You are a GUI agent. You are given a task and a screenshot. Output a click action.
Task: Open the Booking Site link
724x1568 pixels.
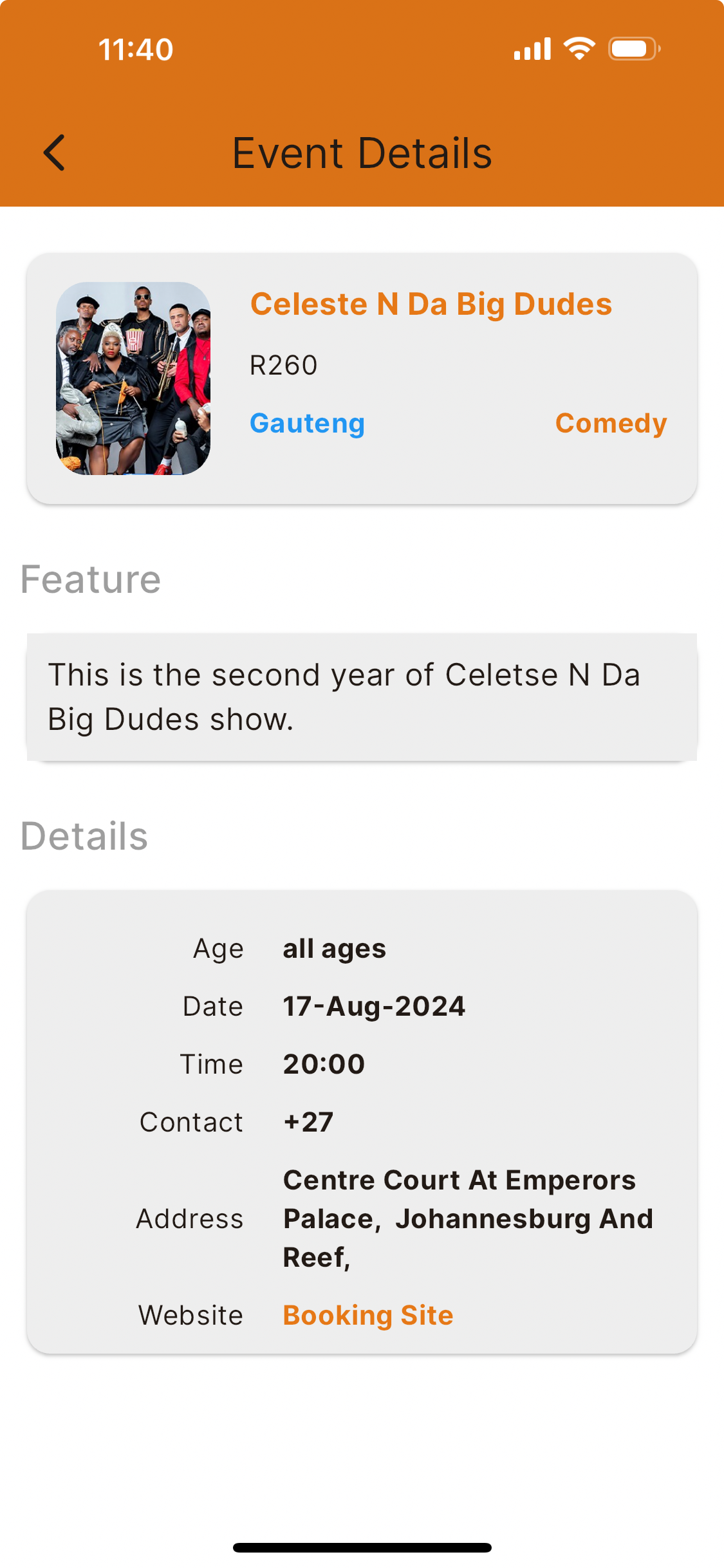[368, 1315]
